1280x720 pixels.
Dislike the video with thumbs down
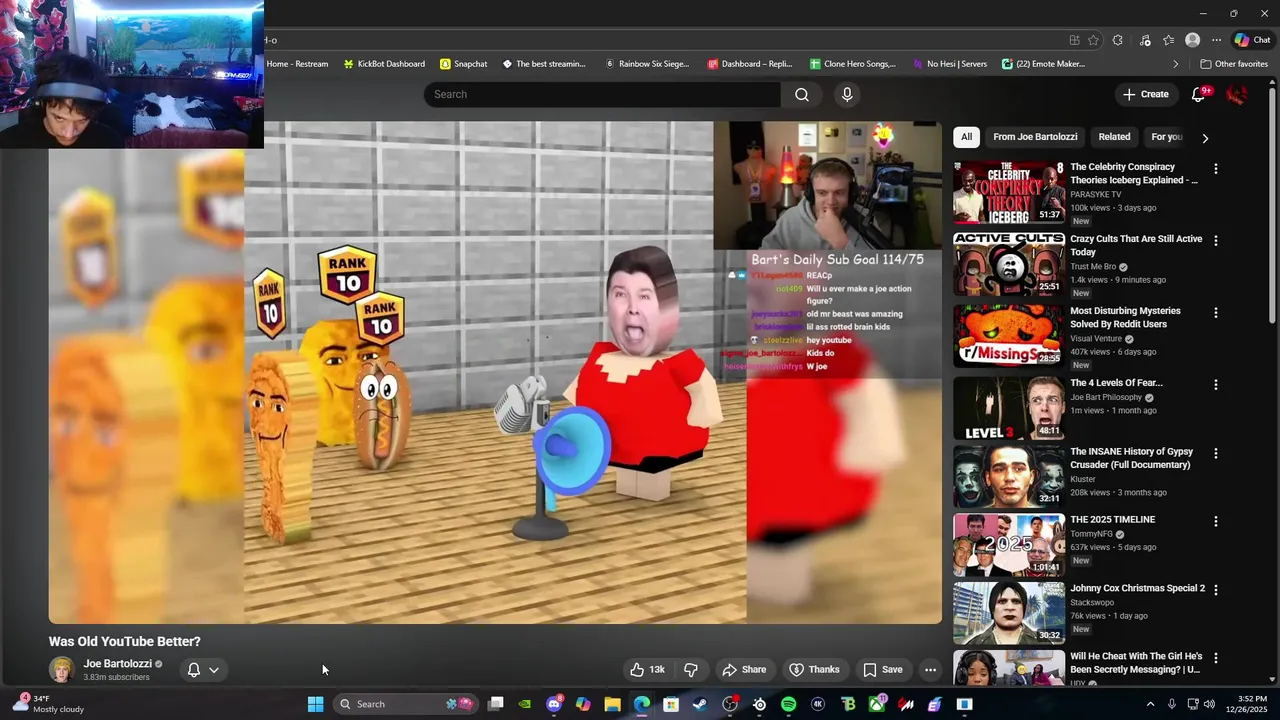[690, 670]
